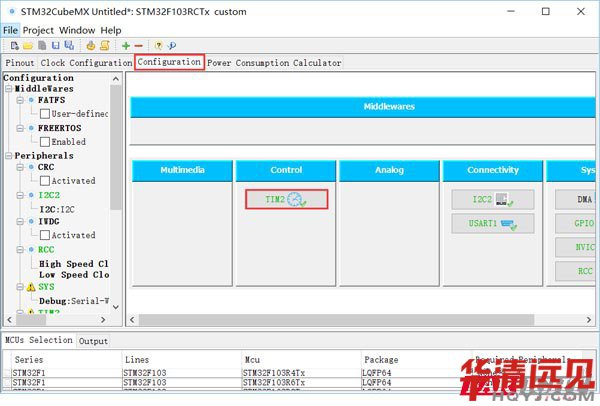
Task: Open the USART1 configuration button
Action: coord(492,223)
